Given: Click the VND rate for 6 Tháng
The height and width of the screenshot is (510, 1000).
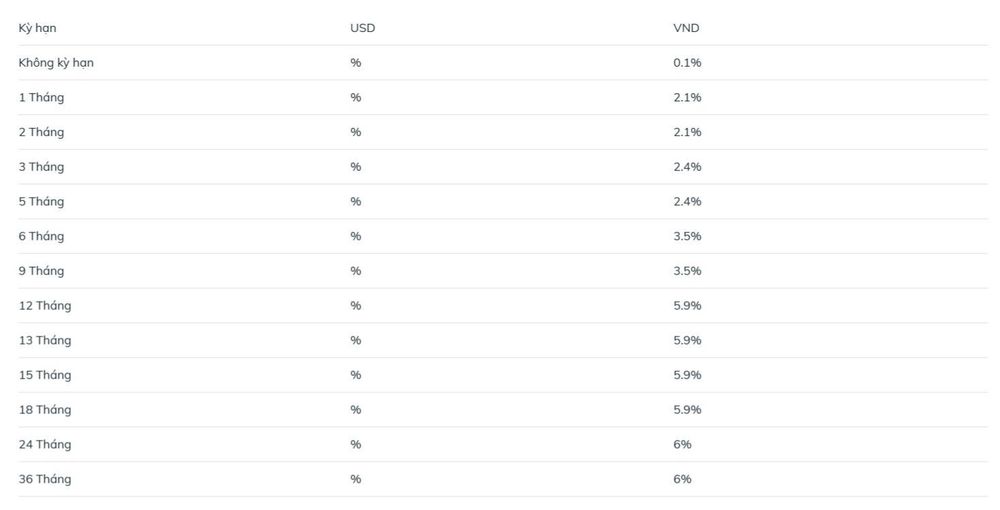Looking at the screenshot, I should (x=687, y=236).
